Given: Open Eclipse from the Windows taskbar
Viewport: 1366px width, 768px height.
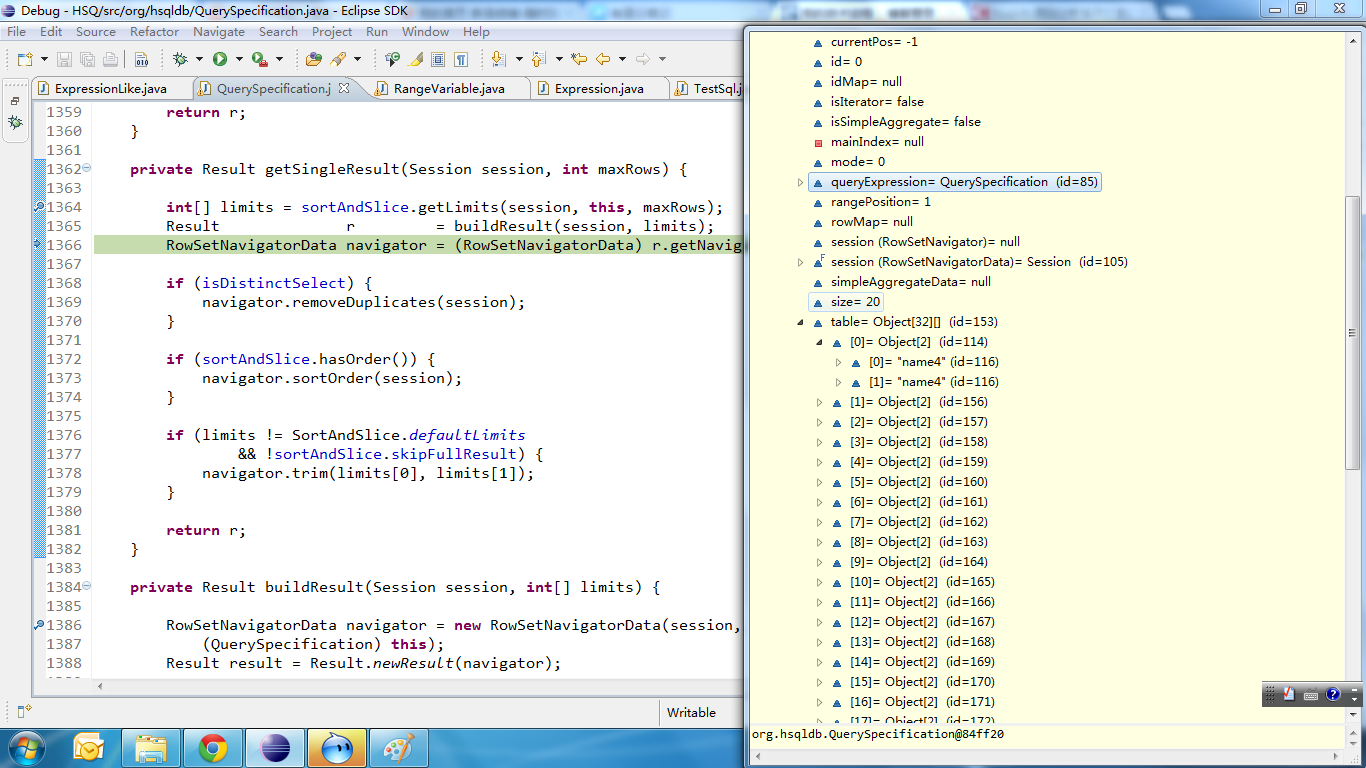Looking at the screenshot, I should coord(273,747).
